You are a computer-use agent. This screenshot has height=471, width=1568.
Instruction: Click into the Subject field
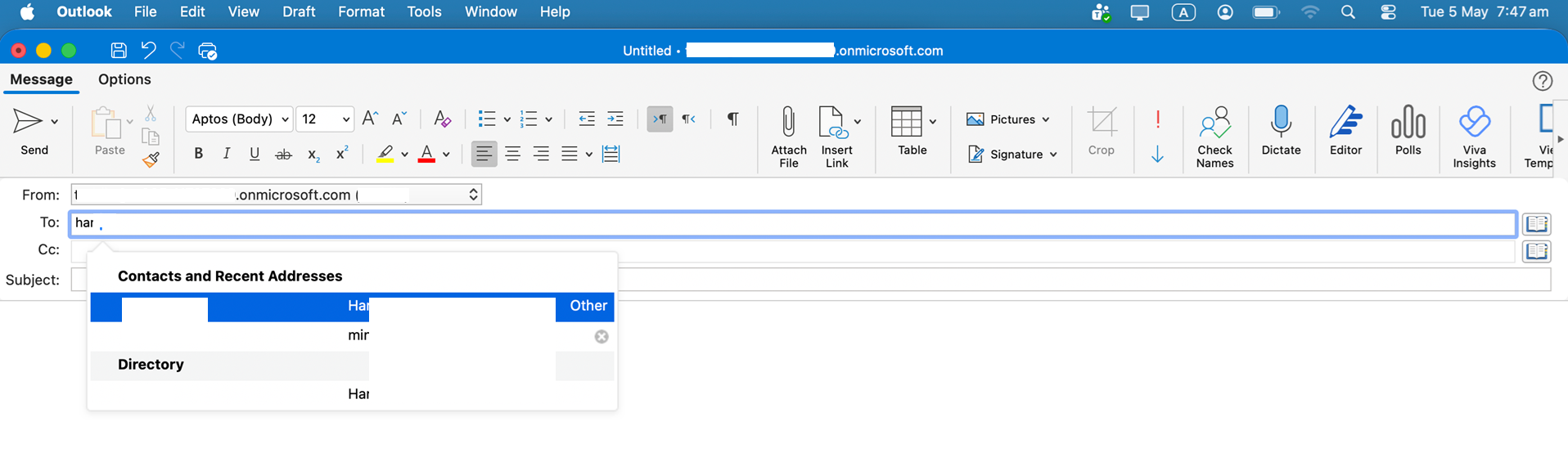810,280
